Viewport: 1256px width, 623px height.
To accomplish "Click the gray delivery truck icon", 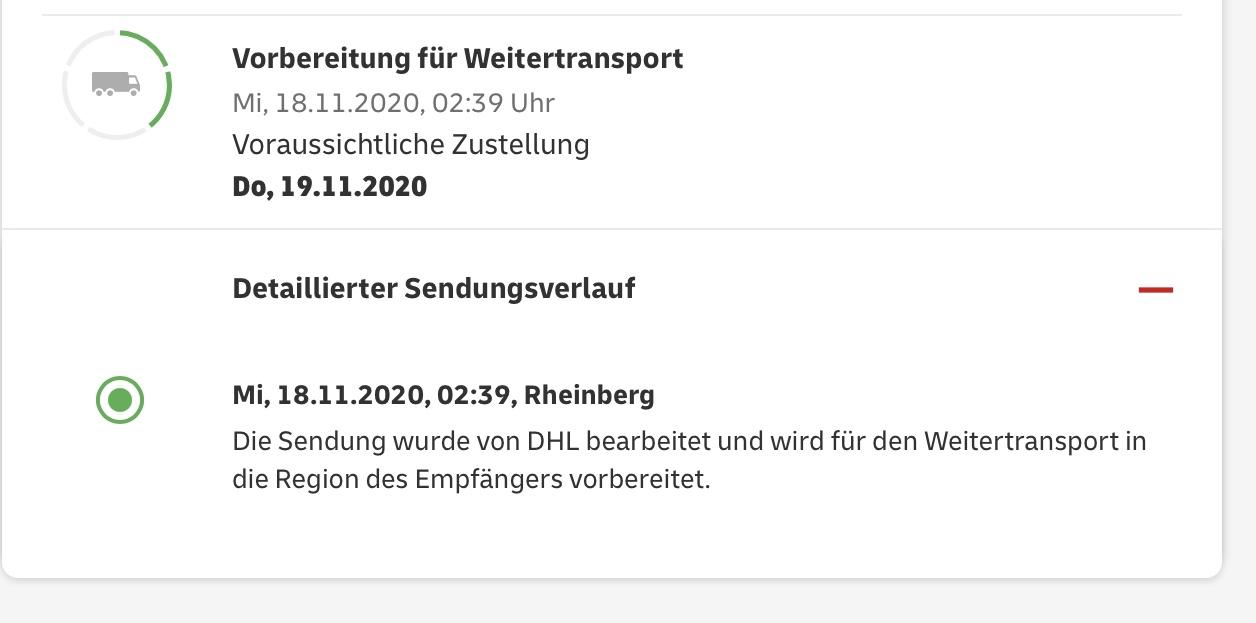I will tap(116, 84).
